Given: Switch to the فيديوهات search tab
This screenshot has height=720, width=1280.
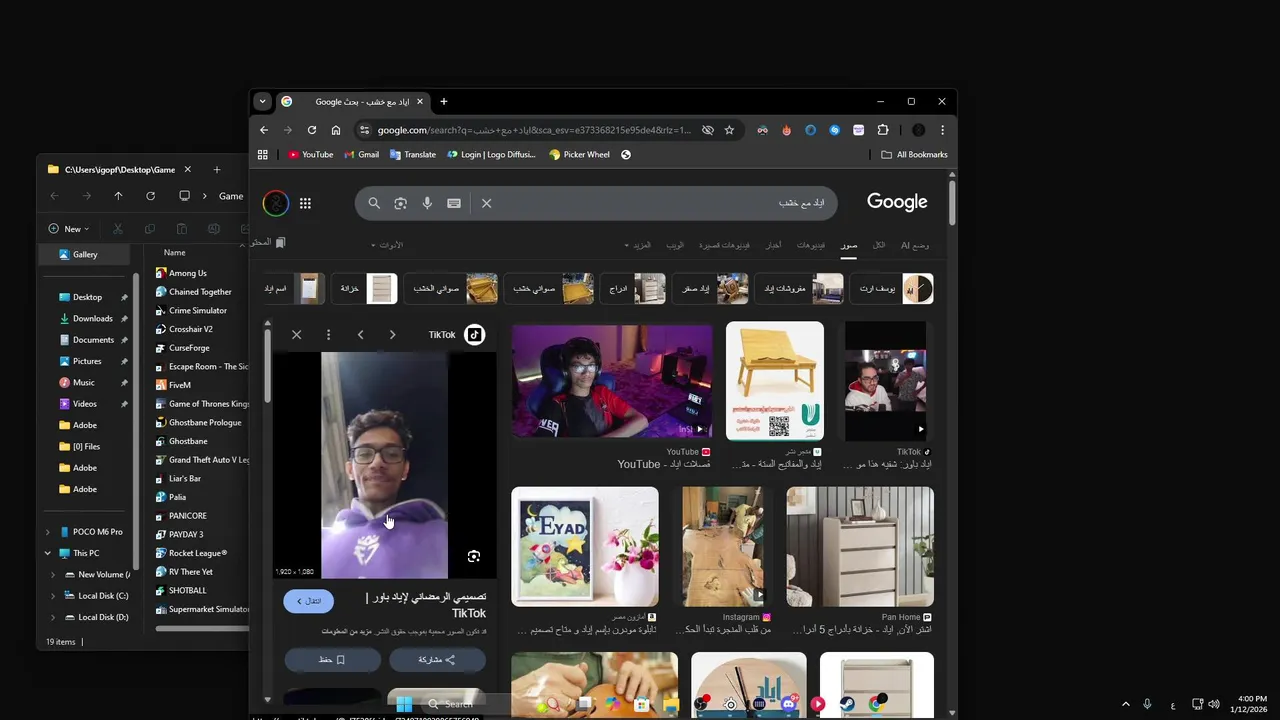Looking at the screenshot, I should [x=811, y=245].
